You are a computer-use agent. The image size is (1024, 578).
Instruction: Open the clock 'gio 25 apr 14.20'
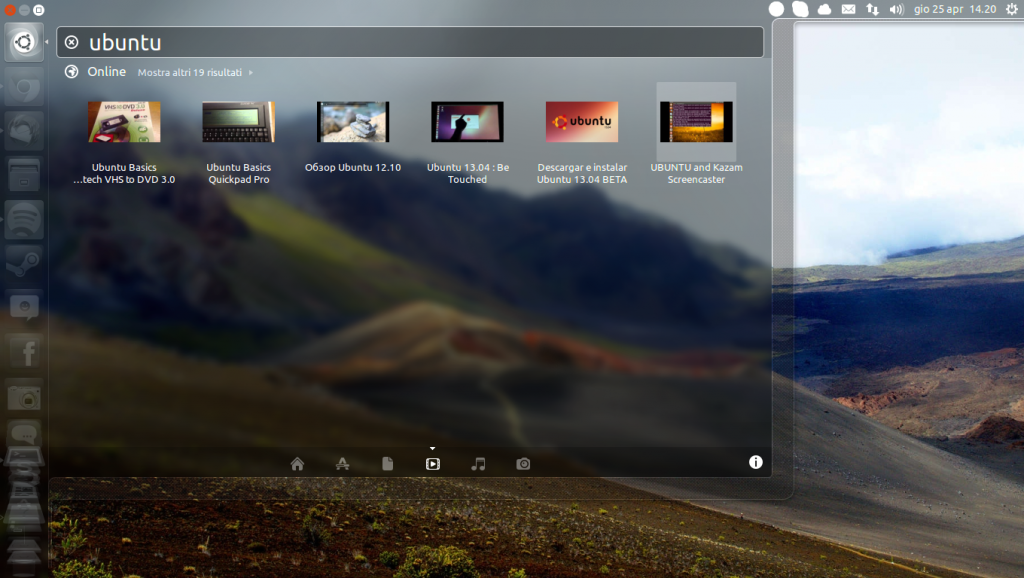pyautogui.click(x=955, y=9)
